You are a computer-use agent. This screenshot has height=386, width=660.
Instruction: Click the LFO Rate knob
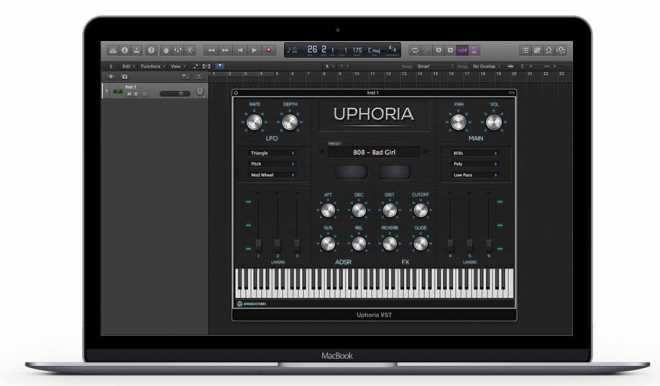click(x=254, y=122)
